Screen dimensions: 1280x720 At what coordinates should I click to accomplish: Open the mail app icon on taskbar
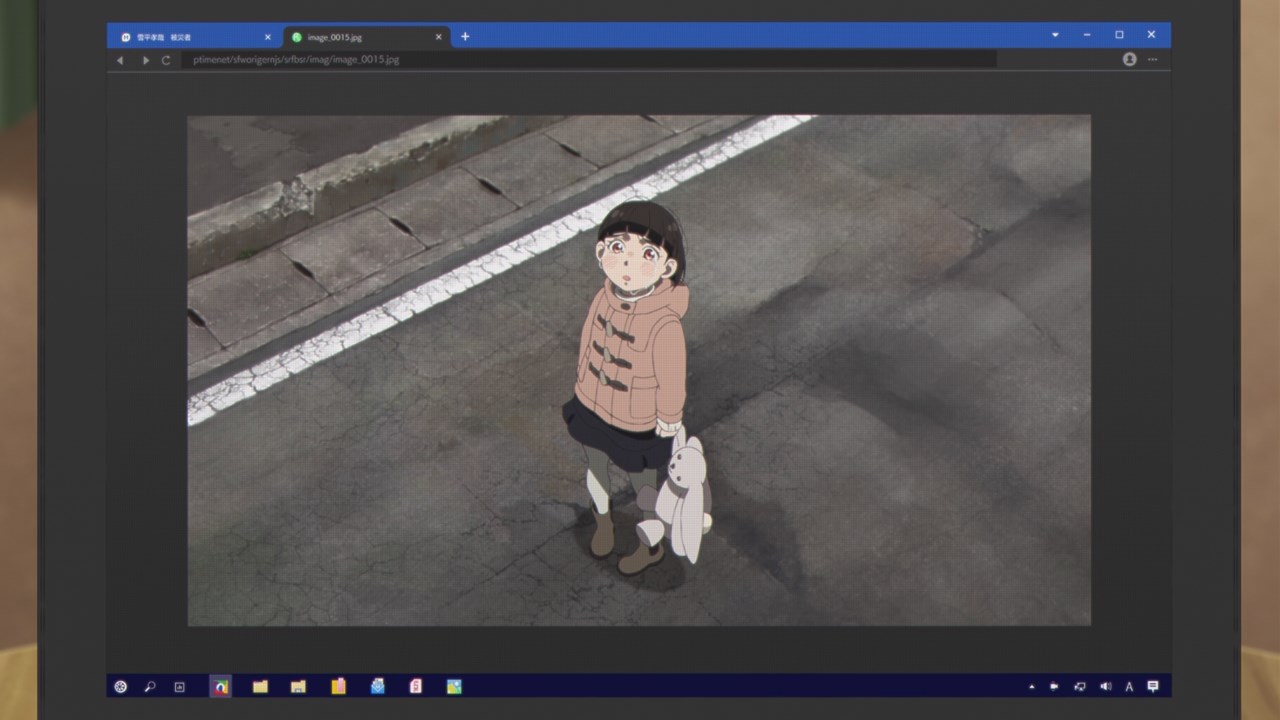(x=377, y=686)
